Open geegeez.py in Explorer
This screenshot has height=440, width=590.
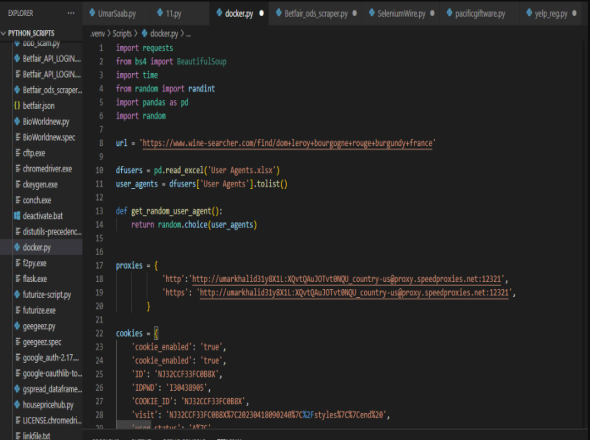point(39,326)
